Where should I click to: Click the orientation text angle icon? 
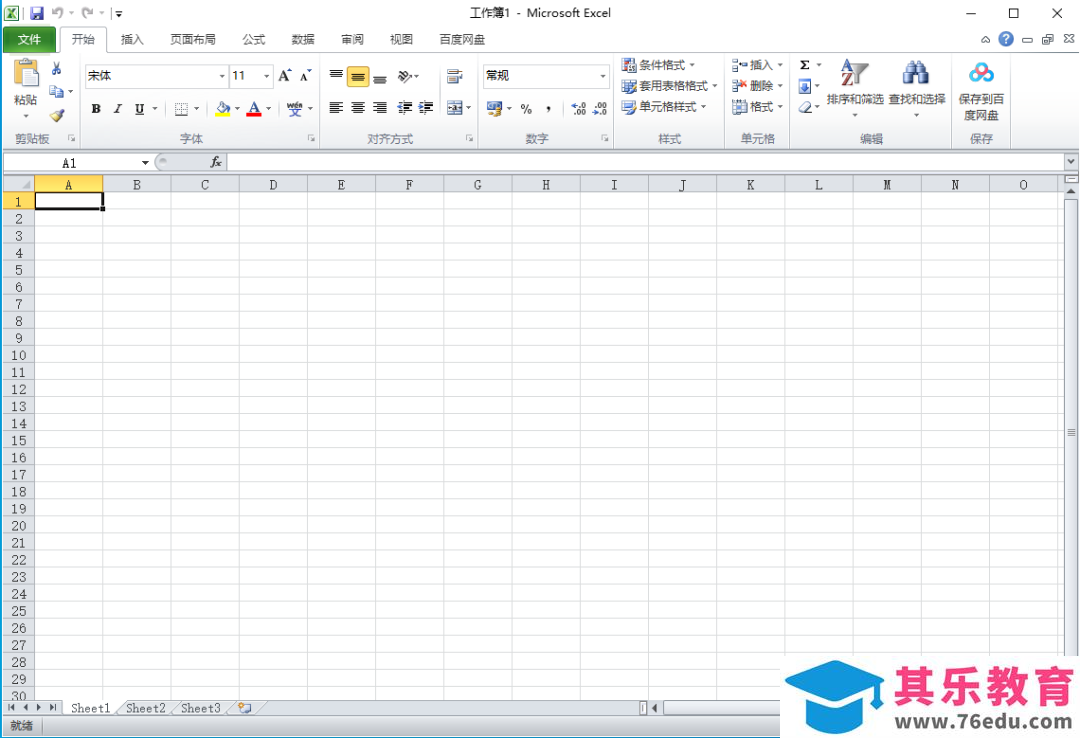[405, 76]
